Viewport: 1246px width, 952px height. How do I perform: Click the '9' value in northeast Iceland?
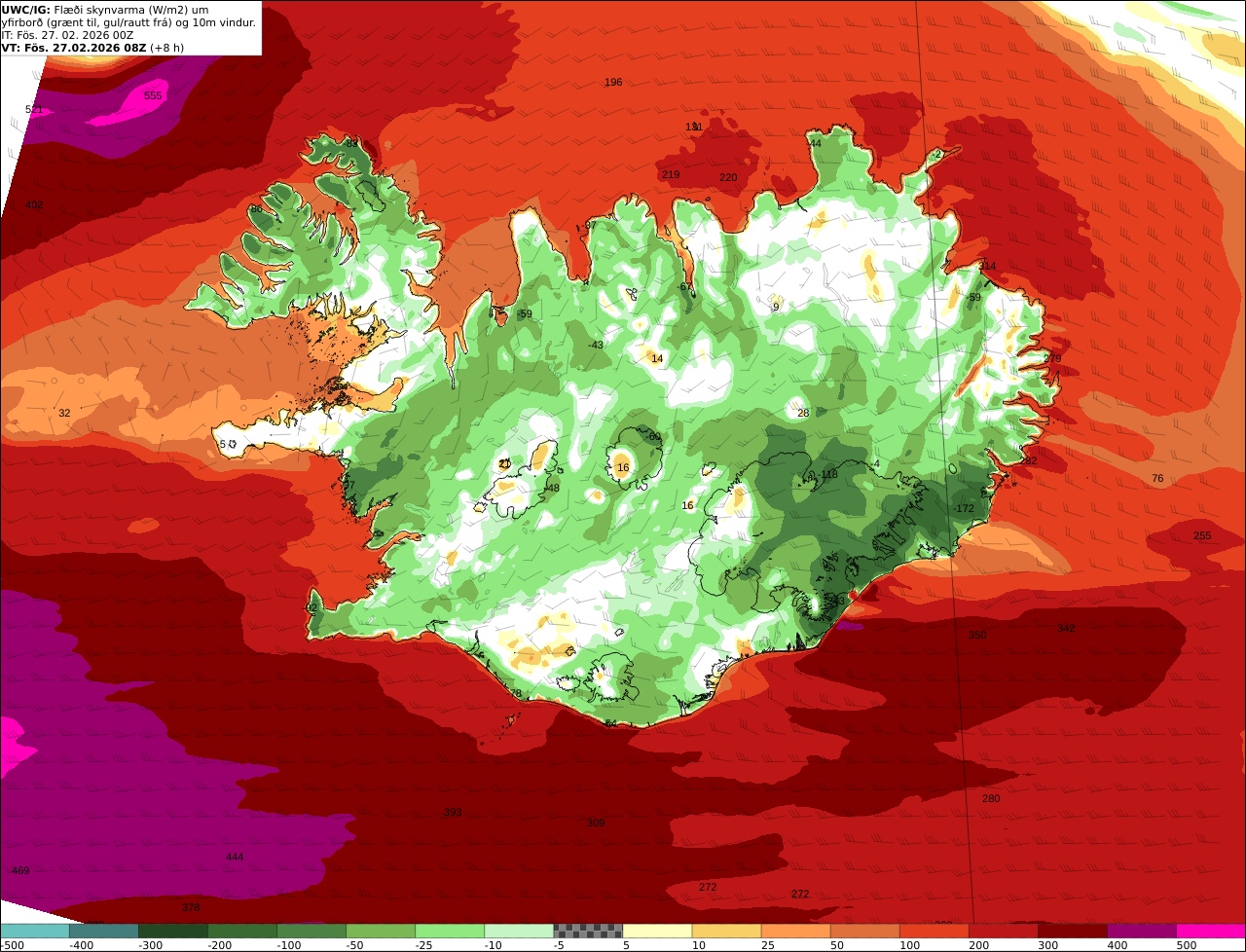(776, 307)
